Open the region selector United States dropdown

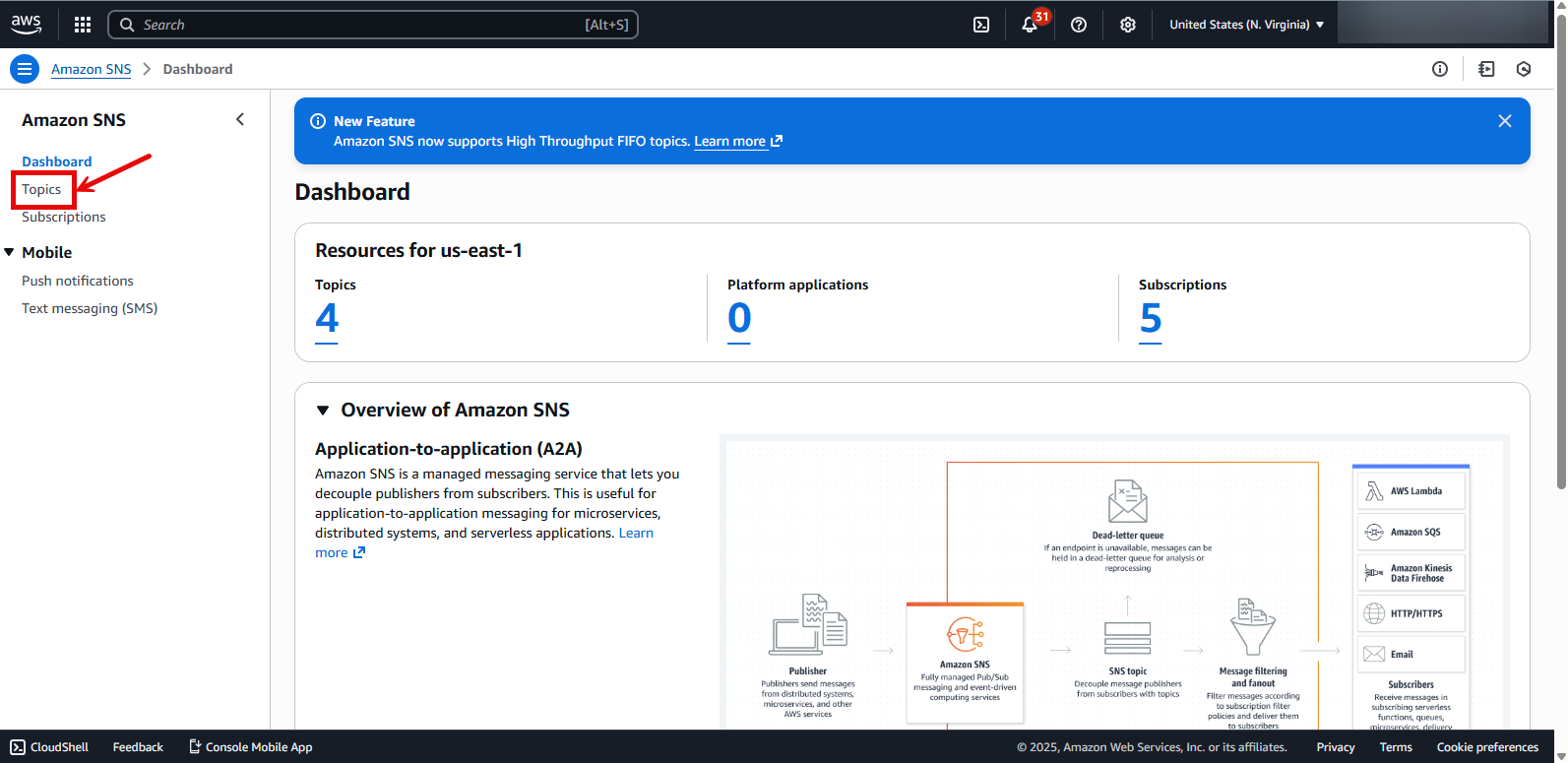tap(1246, 25)
